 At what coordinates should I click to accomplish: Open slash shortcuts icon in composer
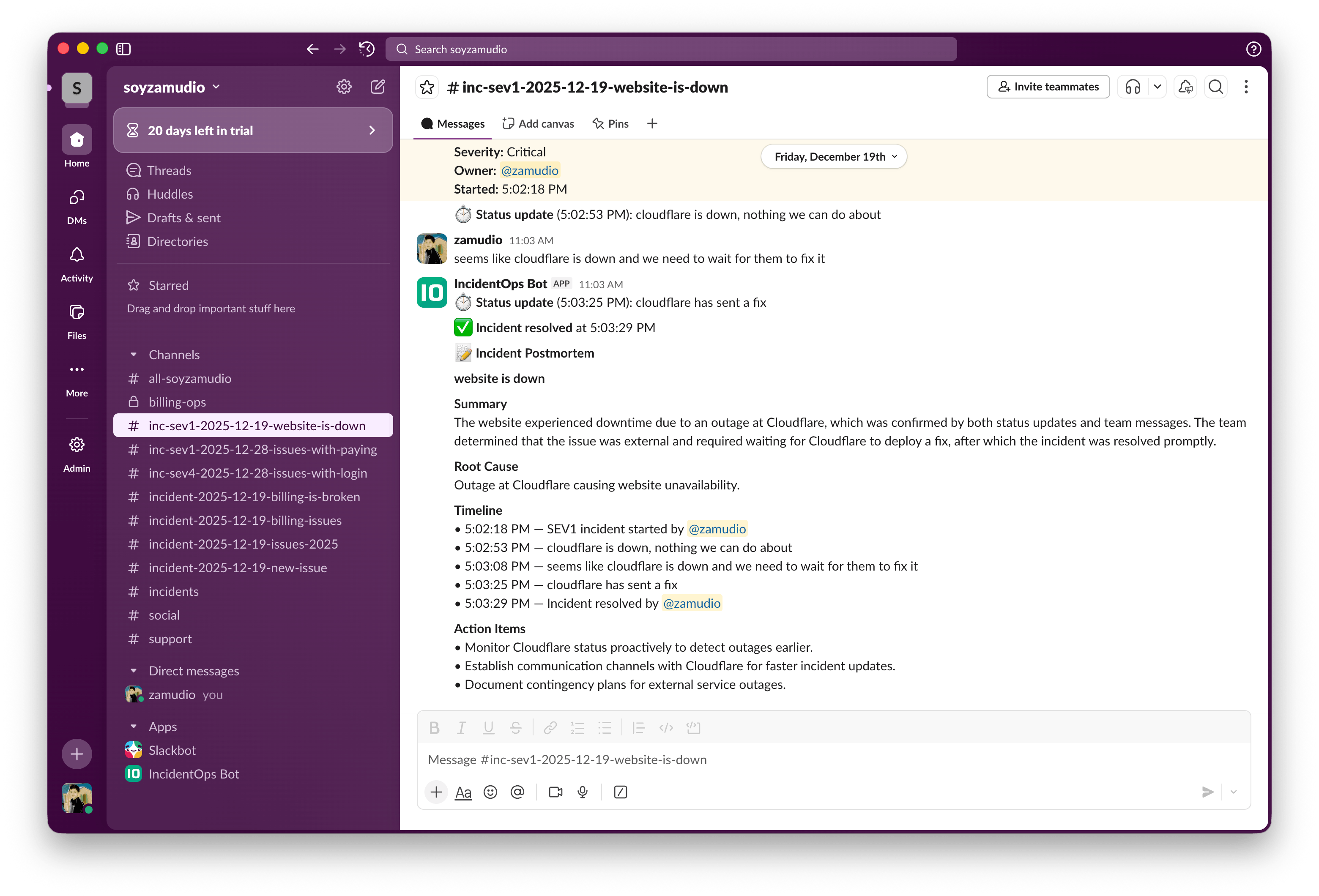(x=620, y=792)
